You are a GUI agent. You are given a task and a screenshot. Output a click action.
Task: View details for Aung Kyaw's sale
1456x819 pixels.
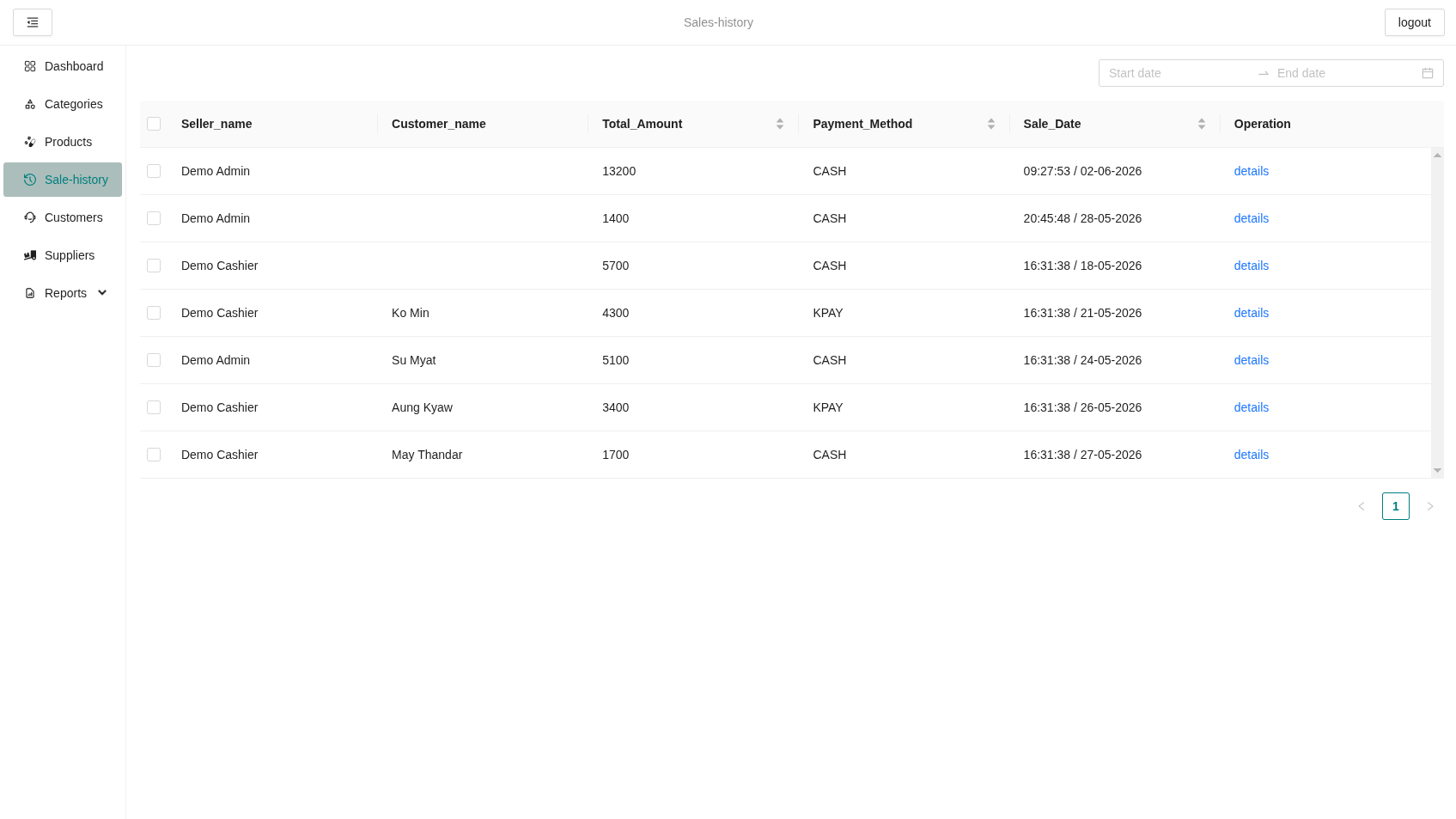[1251, 407]
